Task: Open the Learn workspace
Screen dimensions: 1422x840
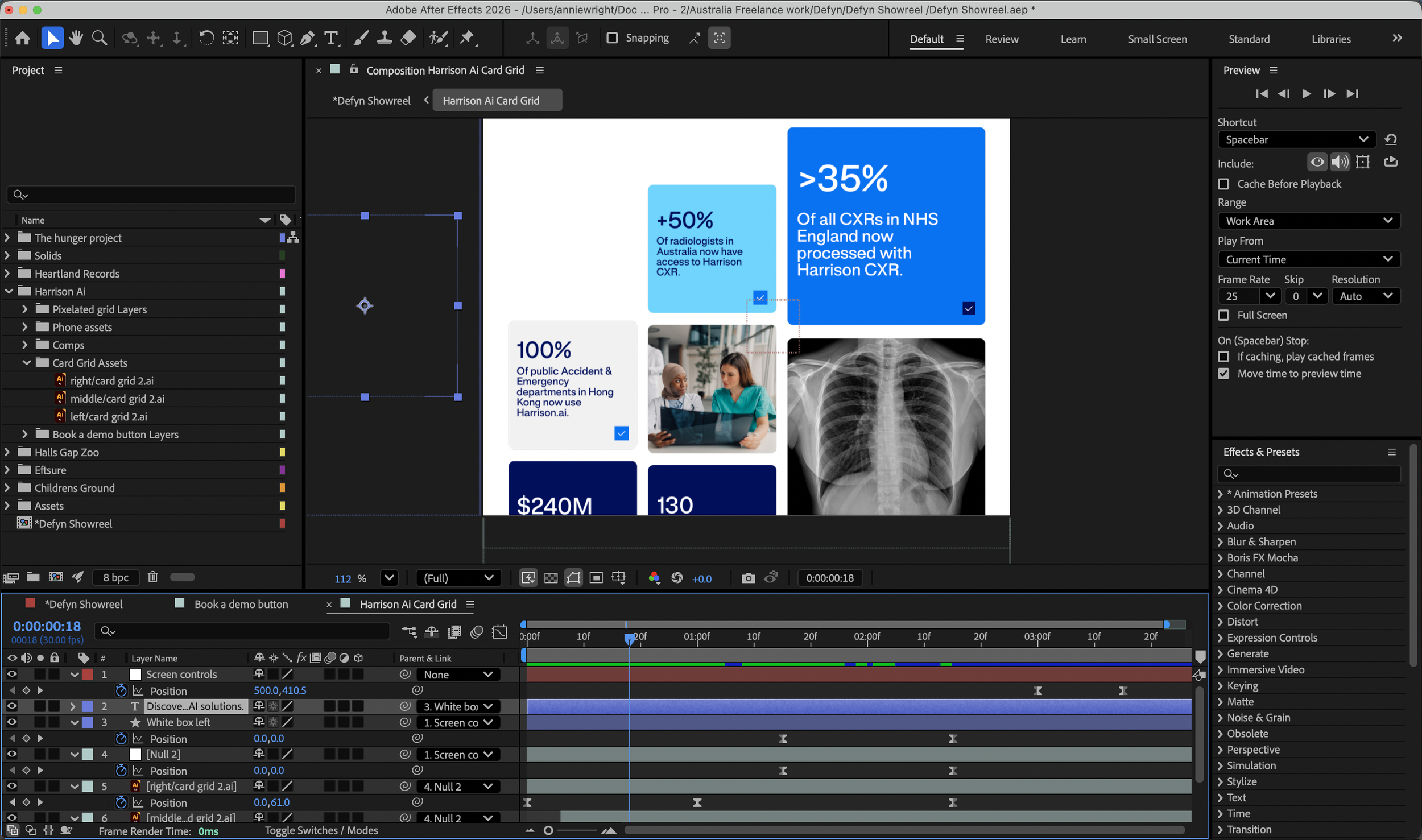Action: tap(1073, 39)
